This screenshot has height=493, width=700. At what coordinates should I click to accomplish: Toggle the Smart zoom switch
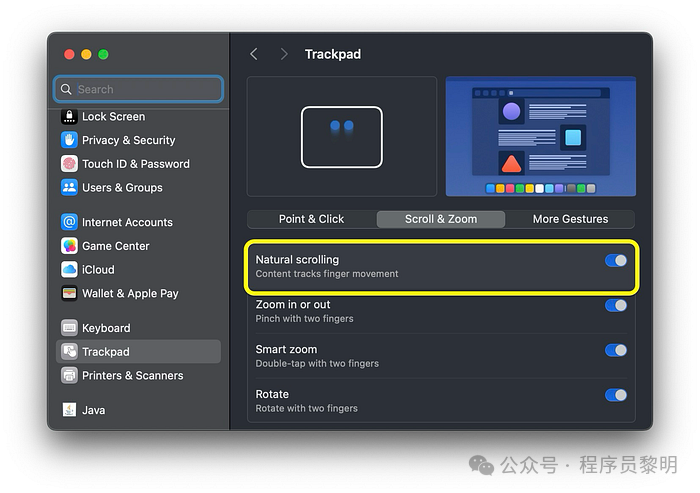616,350
